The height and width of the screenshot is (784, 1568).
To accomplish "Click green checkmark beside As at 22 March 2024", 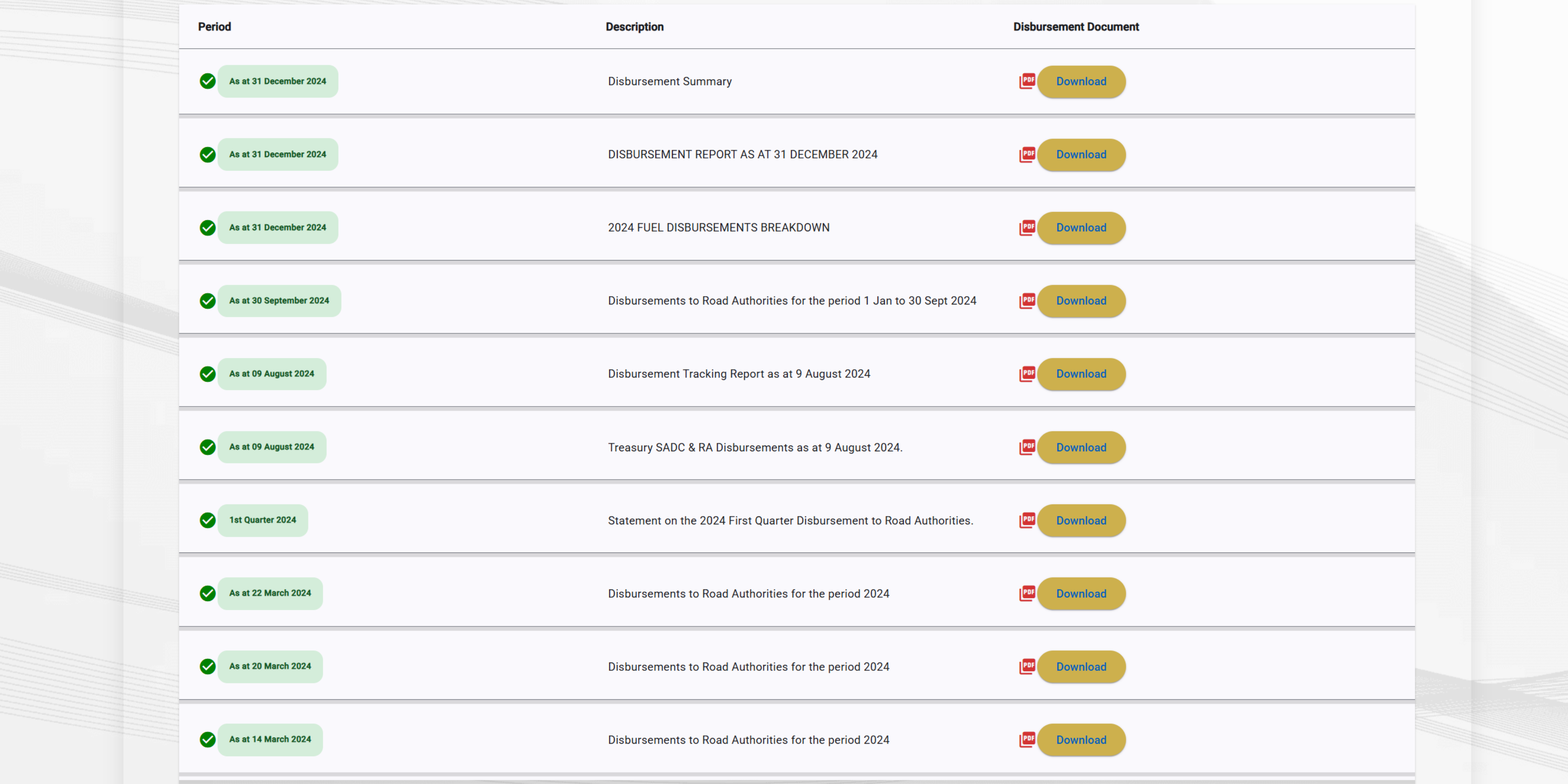I will (x=207, y=594).
